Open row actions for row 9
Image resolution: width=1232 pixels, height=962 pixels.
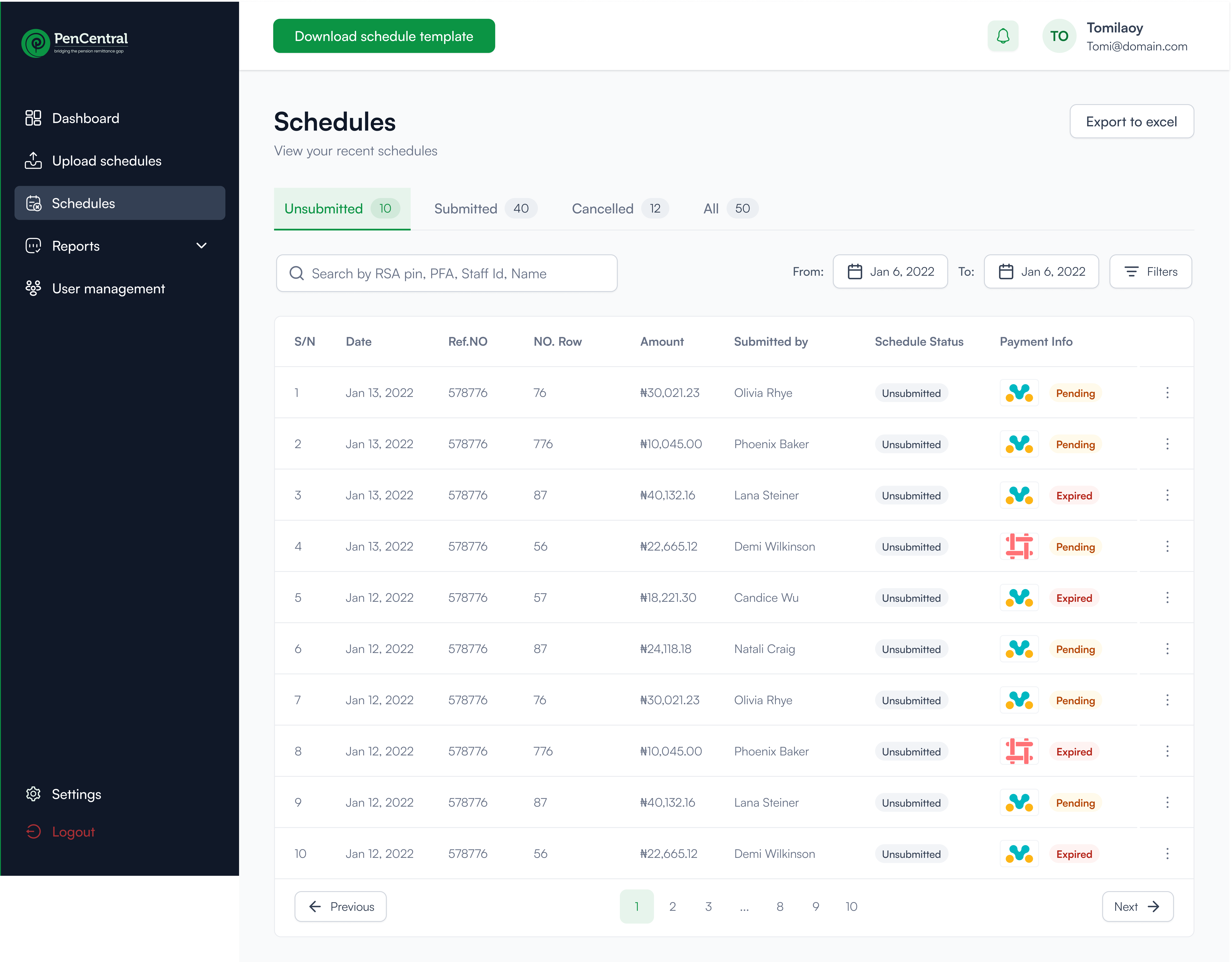(1167, 802)
